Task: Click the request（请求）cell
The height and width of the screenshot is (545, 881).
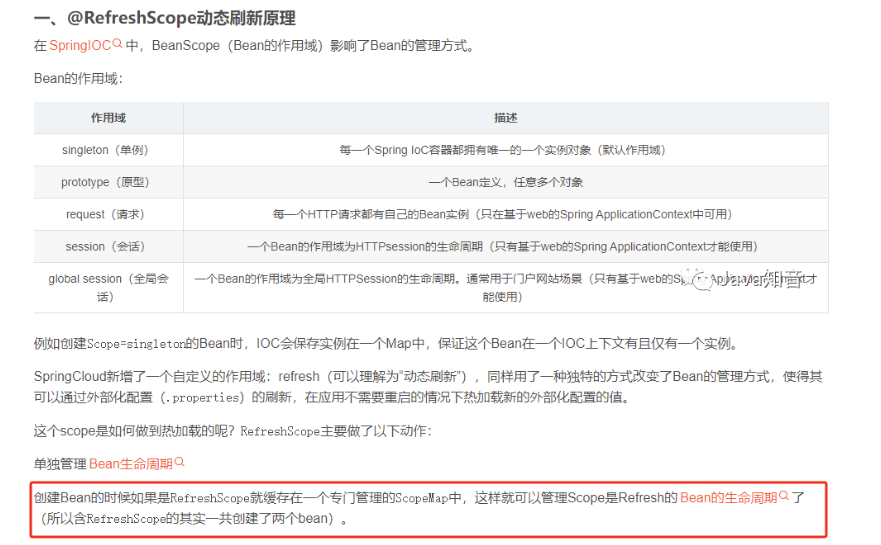Action: coord(108,214)
